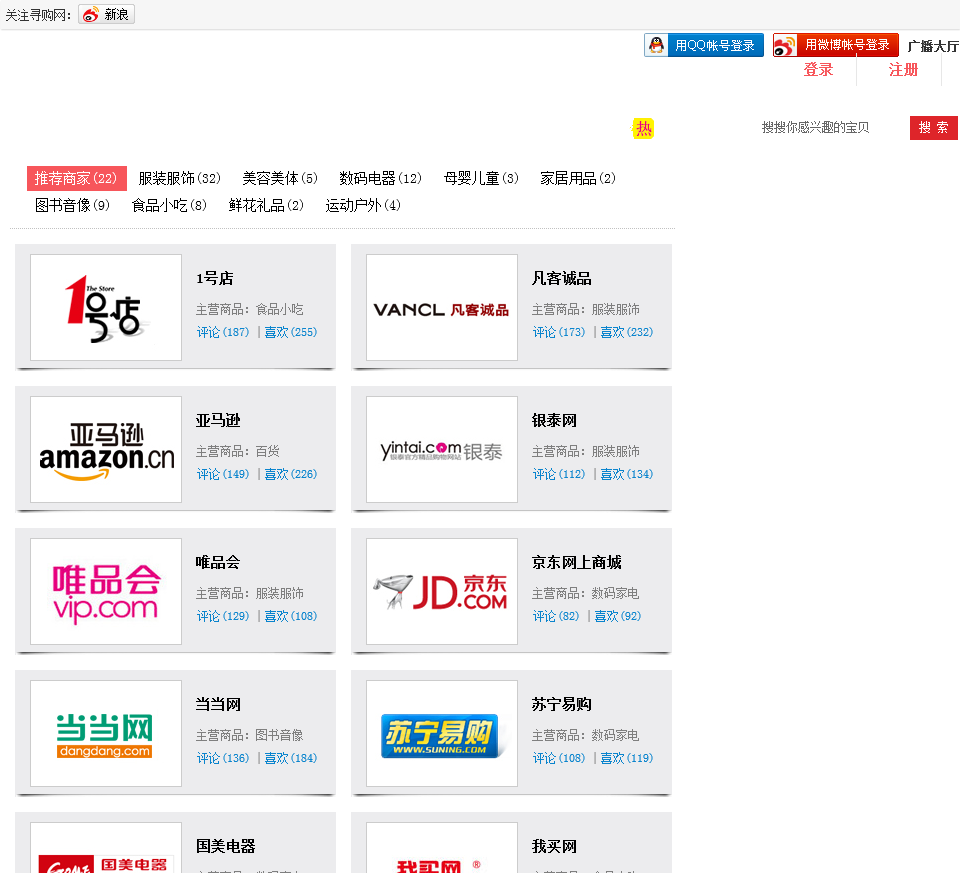
Task: Open the 我买网 logo thumbnail
Action: (442, 848)
